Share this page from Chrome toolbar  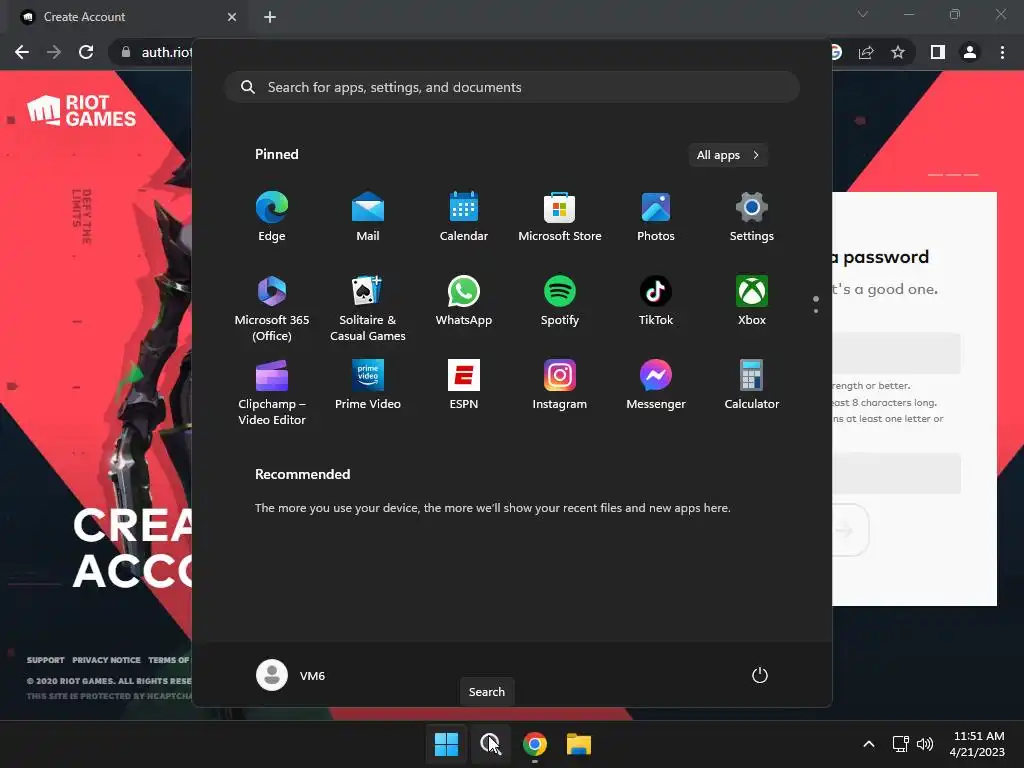pyautogui.click(x=866, y=52)
